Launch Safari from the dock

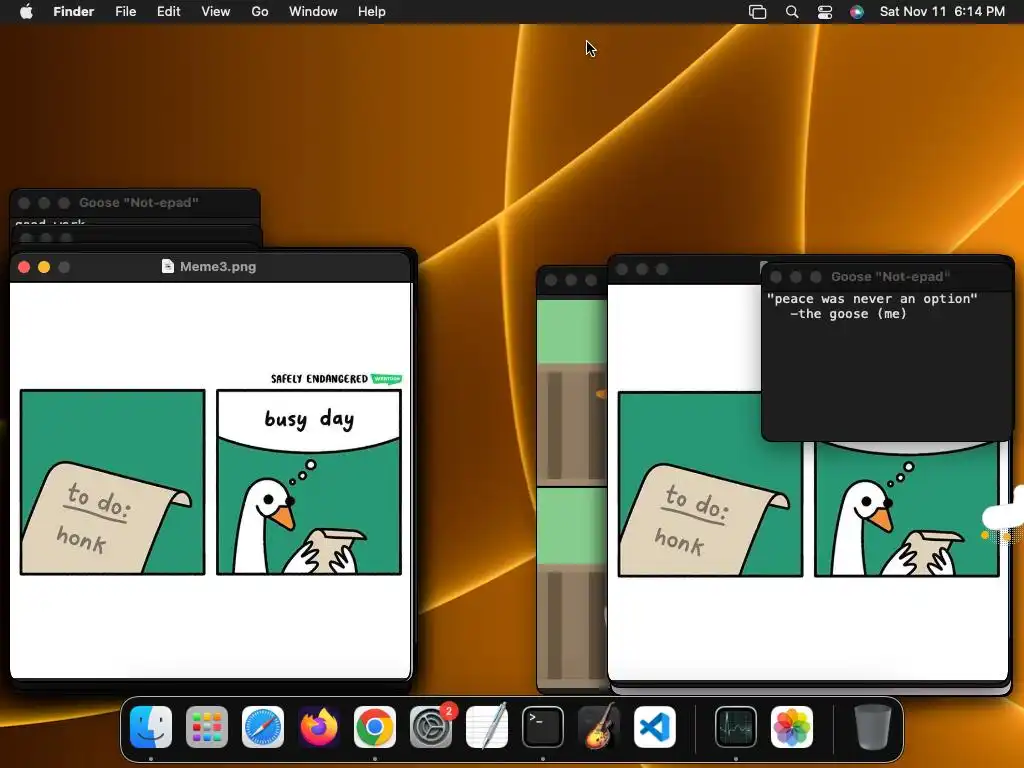point(263,727)
